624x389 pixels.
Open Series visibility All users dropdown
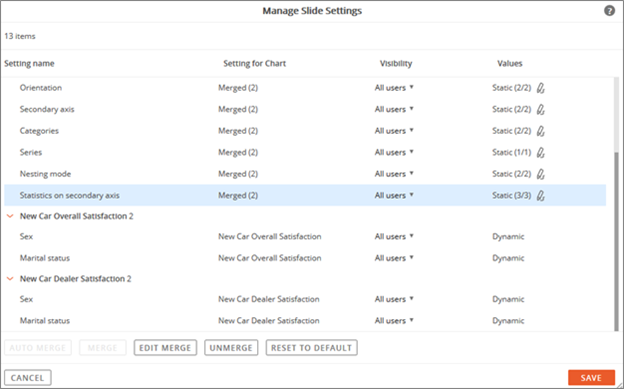coord(394,152)
